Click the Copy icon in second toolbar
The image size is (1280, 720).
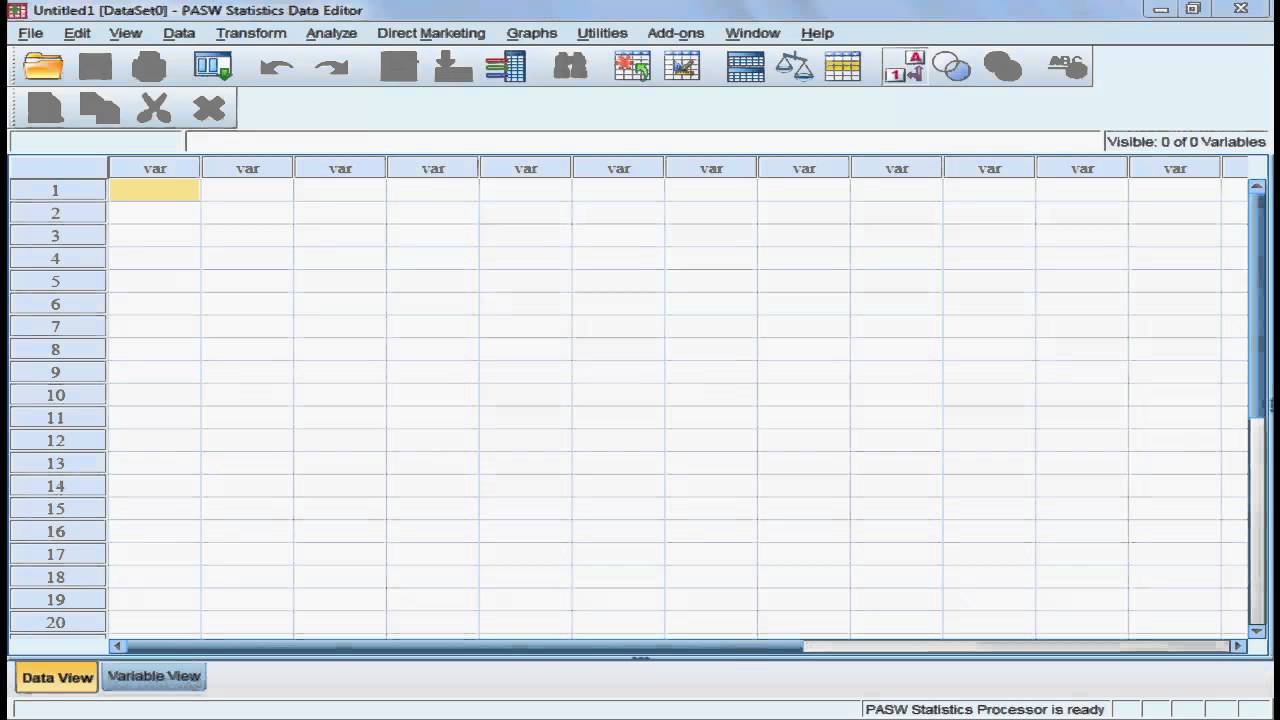point(100,108)
